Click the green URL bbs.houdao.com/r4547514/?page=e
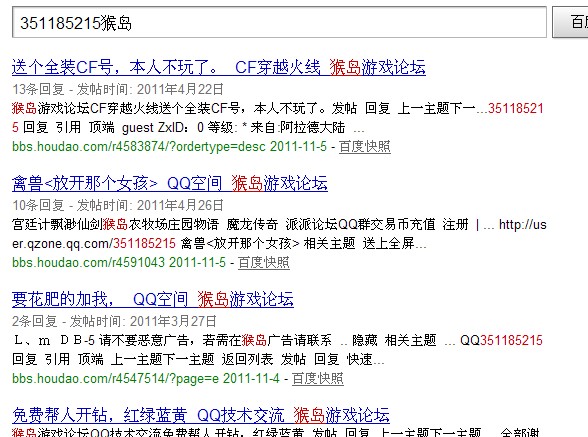The width and height of the screenshot is (588, 437). pyautogui.click(x=115, y=378)
